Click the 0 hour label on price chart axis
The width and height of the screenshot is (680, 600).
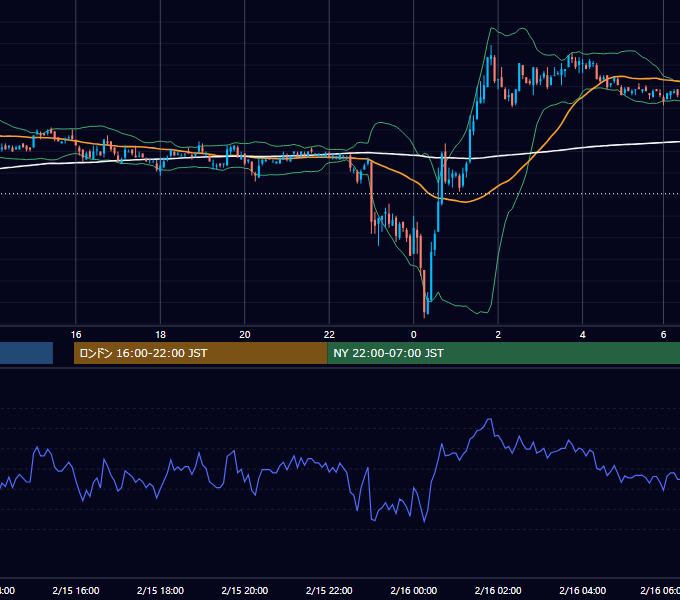pos(413,335)
